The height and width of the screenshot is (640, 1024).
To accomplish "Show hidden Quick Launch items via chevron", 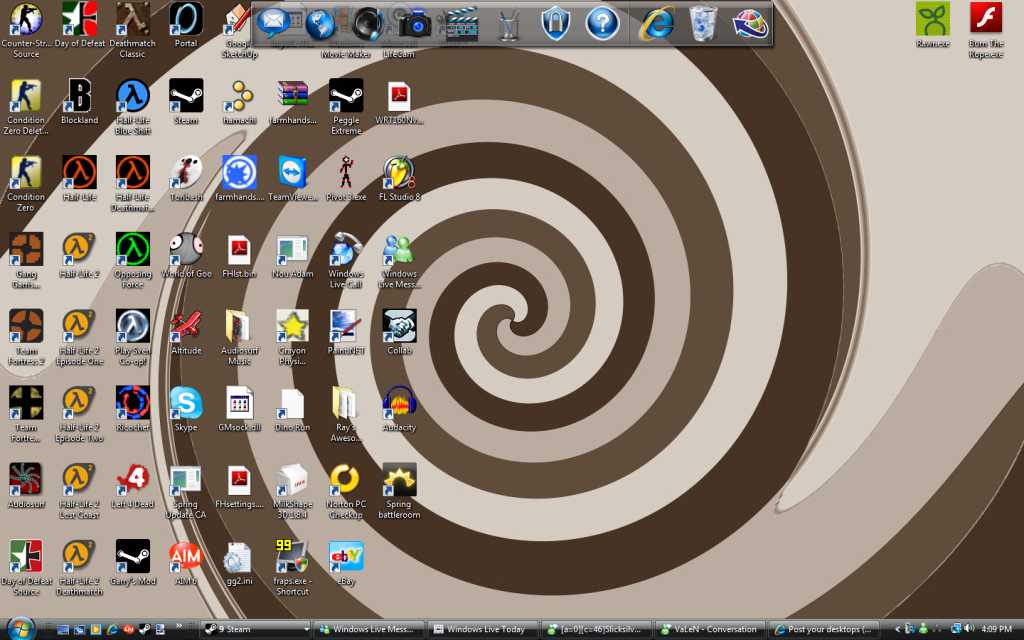I will tap(178, 626).
